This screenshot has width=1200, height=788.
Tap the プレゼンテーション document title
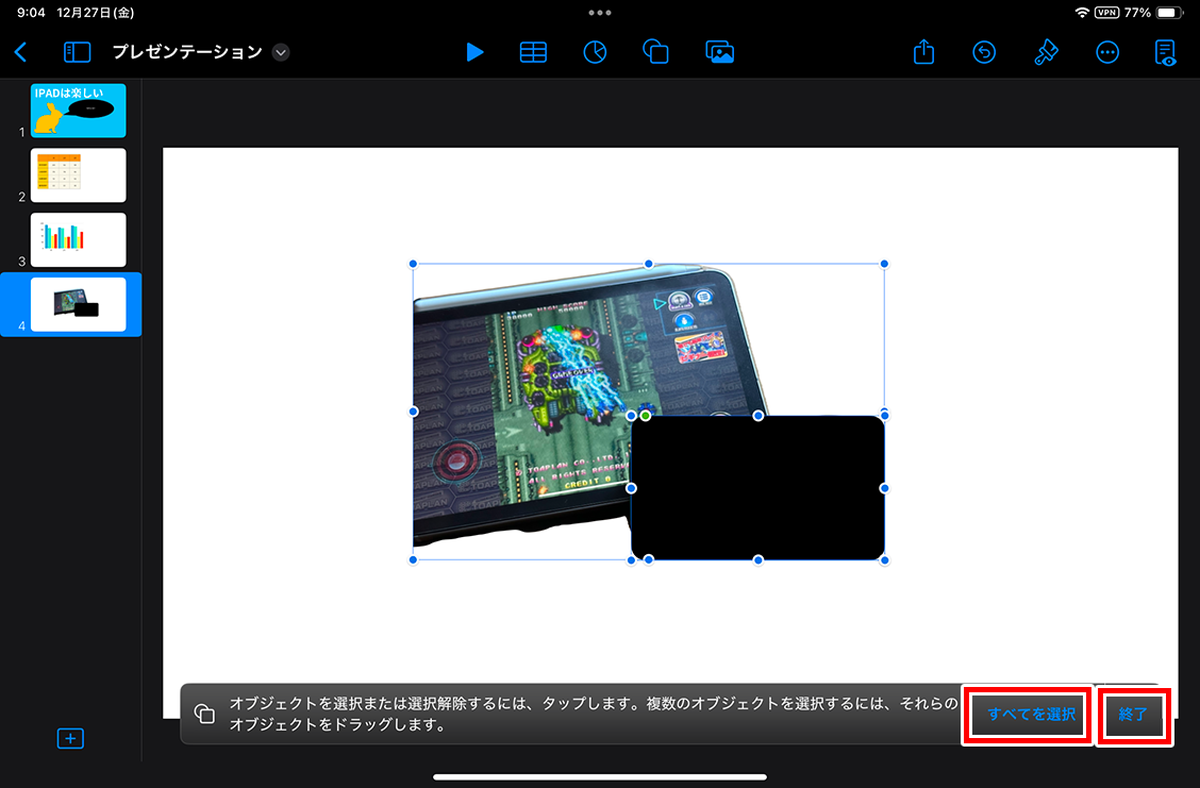(187, 52)
